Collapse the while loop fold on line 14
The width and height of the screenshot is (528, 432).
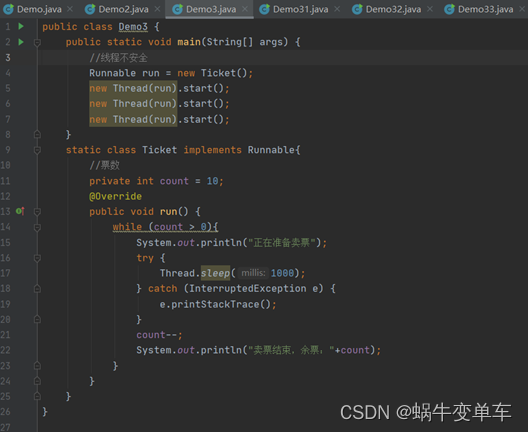pyautogui.click(x=37, y=227)
